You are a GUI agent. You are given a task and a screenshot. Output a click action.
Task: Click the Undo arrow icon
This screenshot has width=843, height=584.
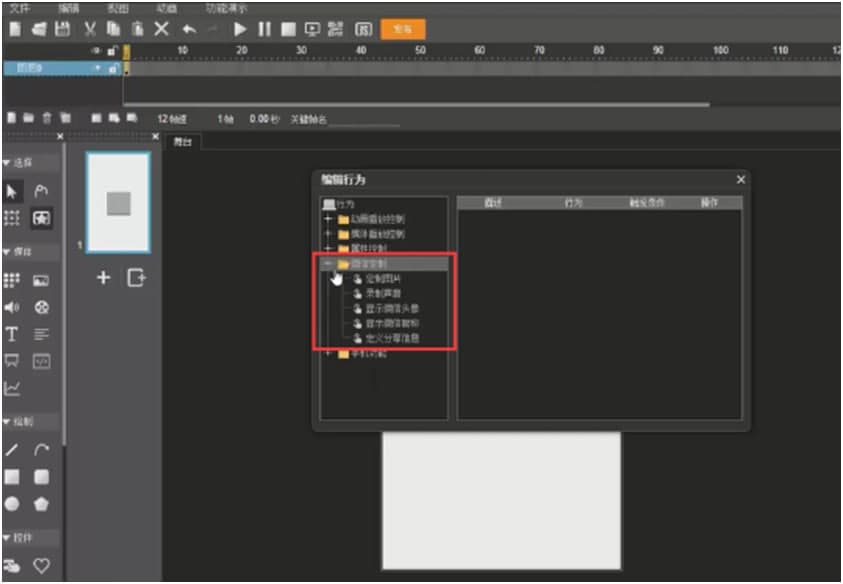(x=189, y=30)
